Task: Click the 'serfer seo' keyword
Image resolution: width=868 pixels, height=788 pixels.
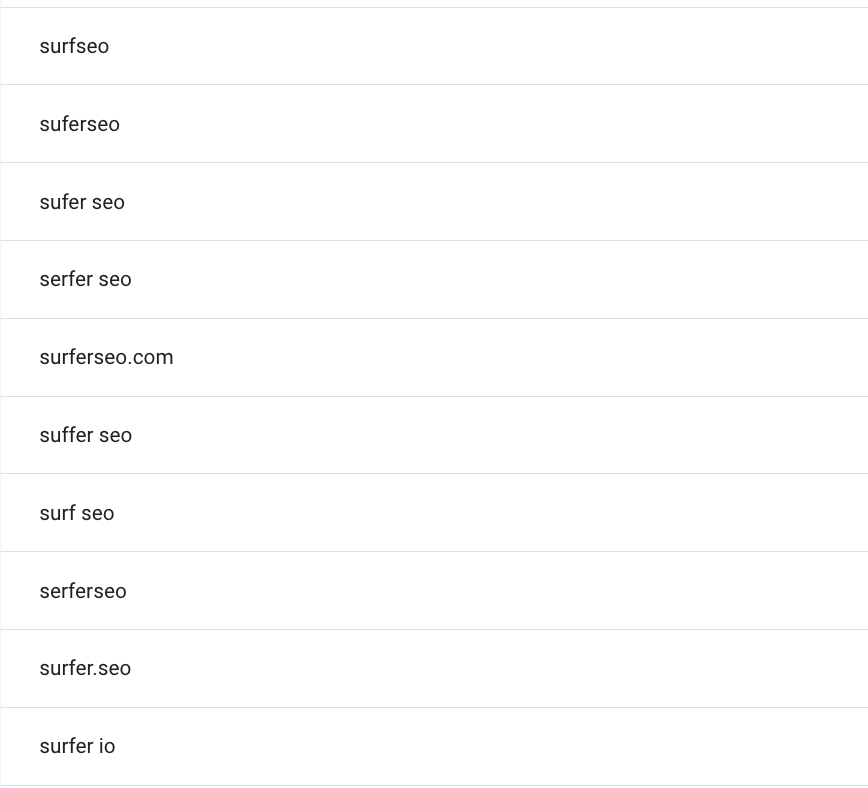Action: tap(85, 279)
